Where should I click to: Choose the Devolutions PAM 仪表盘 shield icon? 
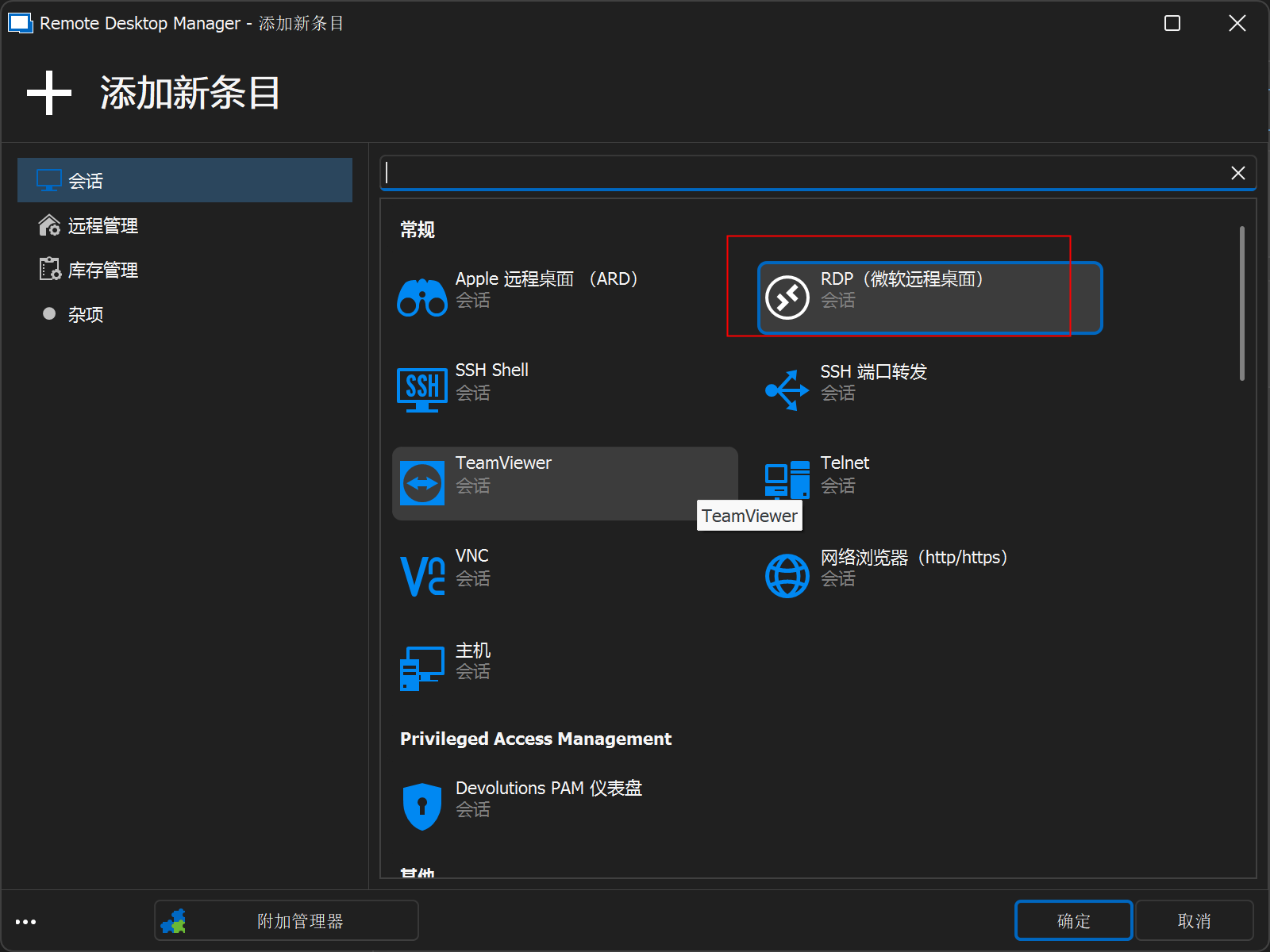(421, 806)
